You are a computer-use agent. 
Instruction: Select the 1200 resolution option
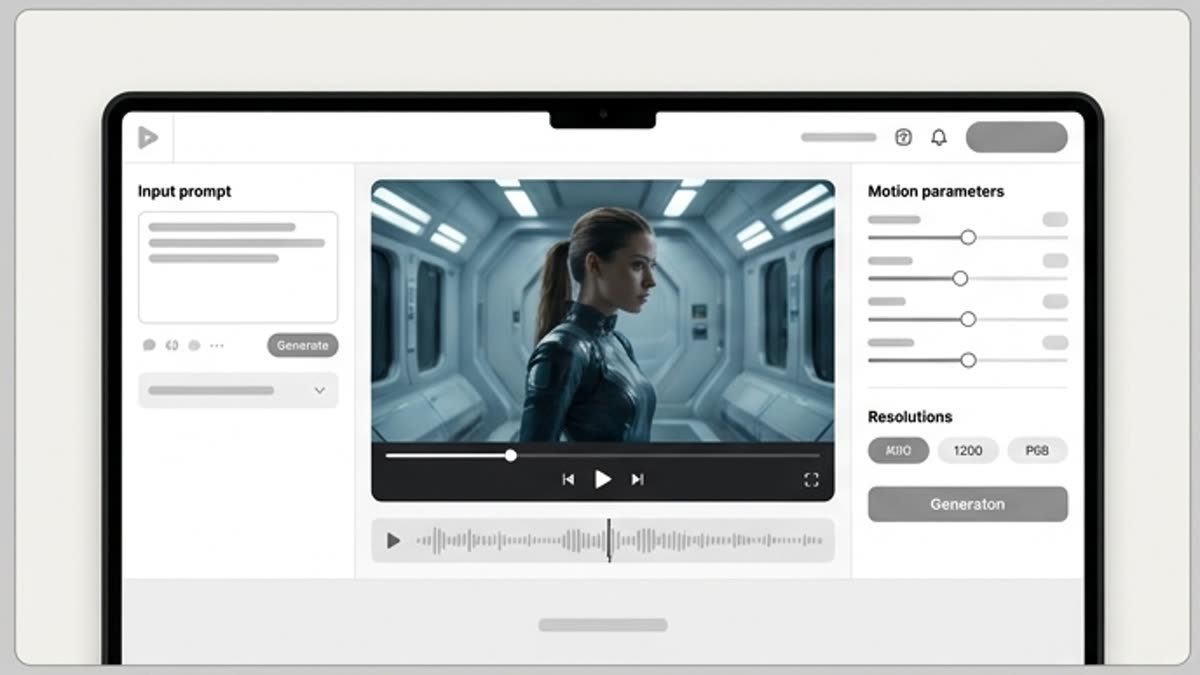tap(967, 451)
